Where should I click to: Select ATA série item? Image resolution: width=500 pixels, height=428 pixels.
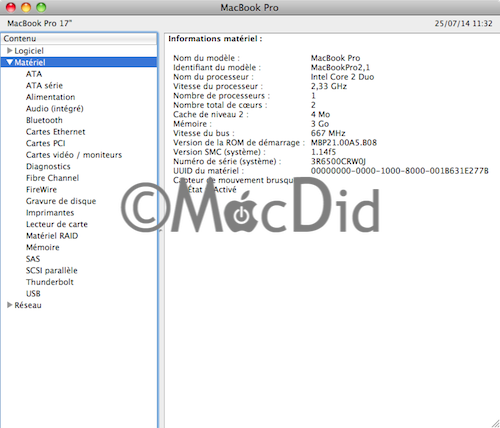click(x=44, y=86)
